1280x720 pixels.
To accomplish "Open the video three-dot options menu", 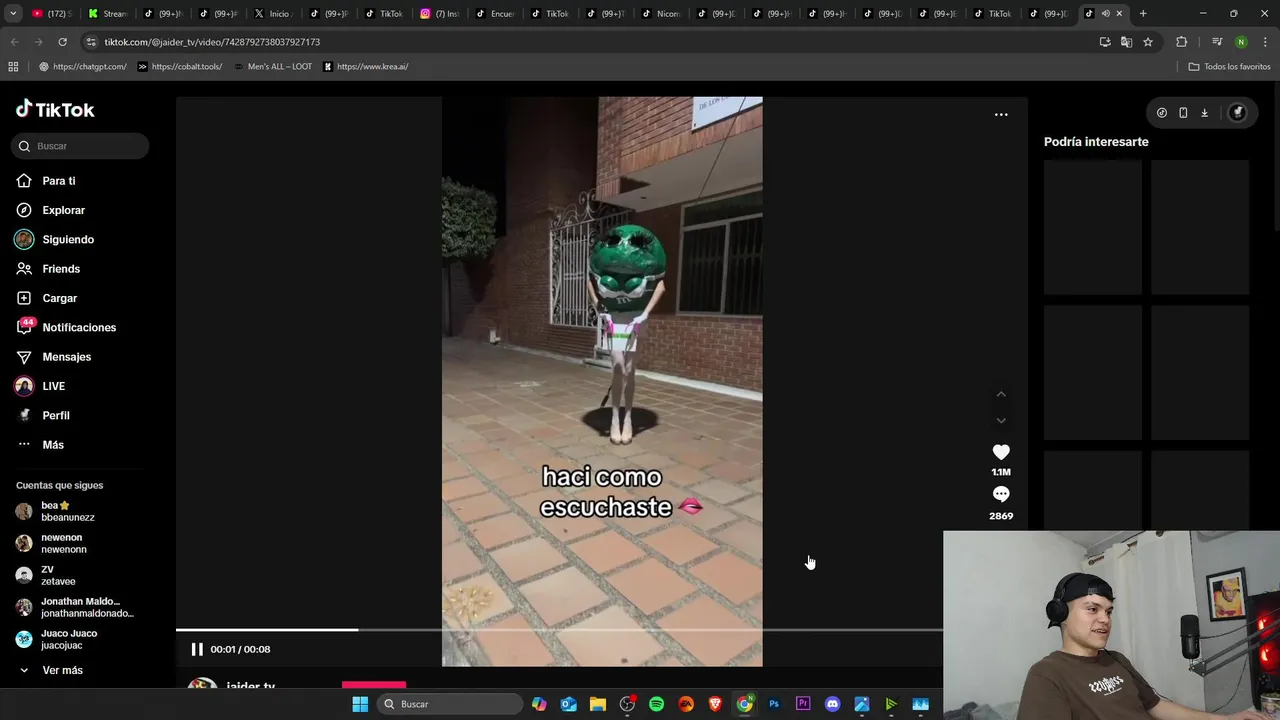I will (x=1001, y=115).
